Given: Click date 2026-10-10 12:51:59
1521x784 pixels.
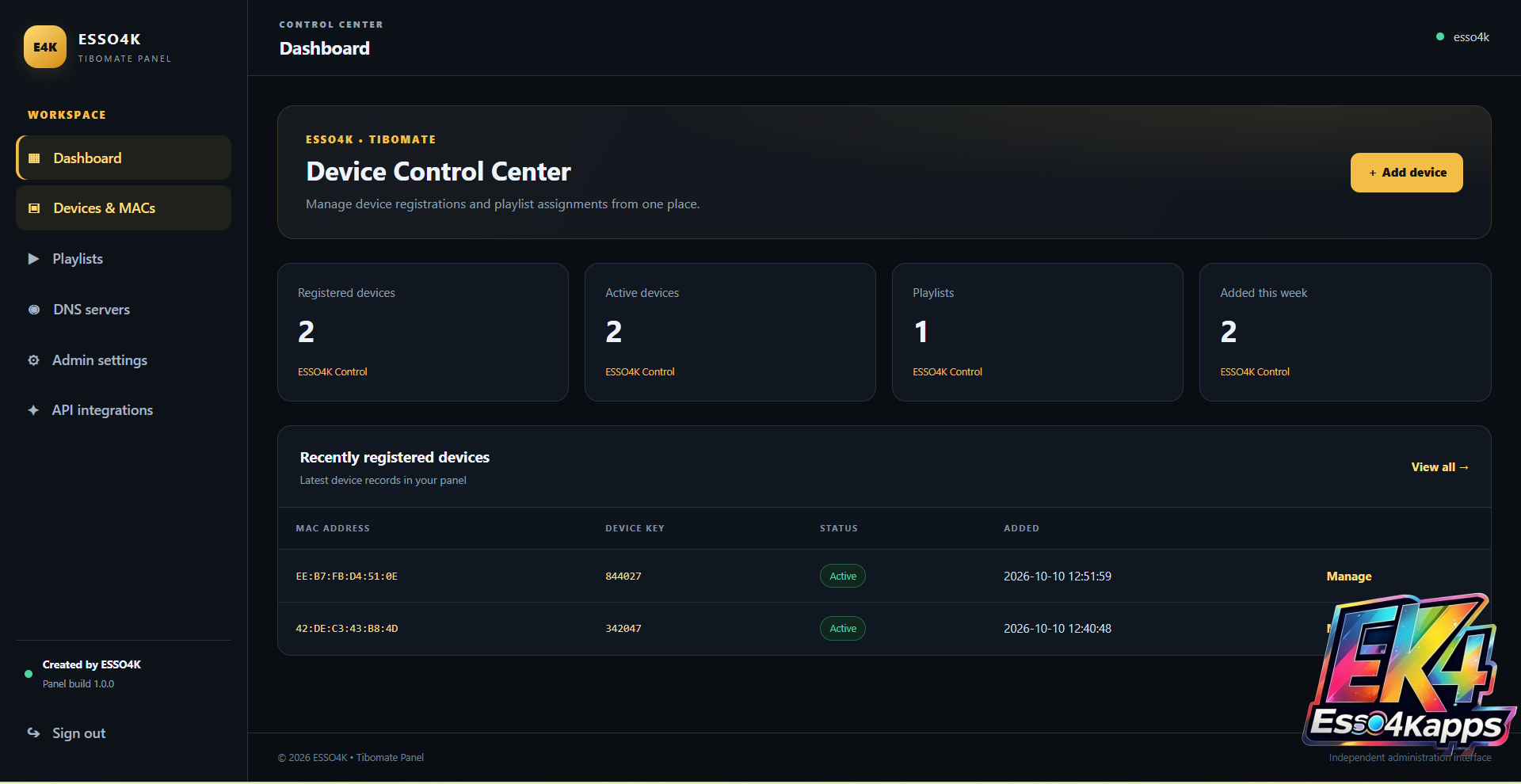Looking at the screenshot, I should tap(1058, 577).
